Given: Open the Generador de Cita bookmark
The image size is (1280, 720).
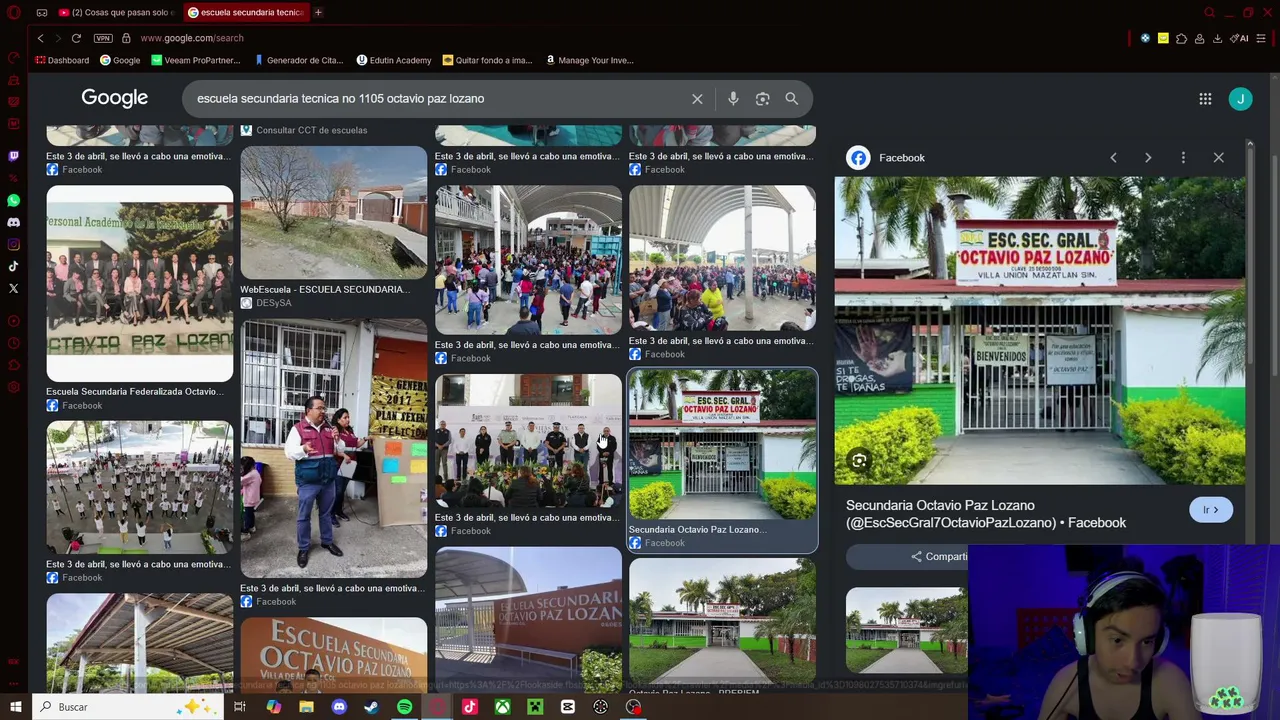Looking at the screenshot, I should (298, 60).
